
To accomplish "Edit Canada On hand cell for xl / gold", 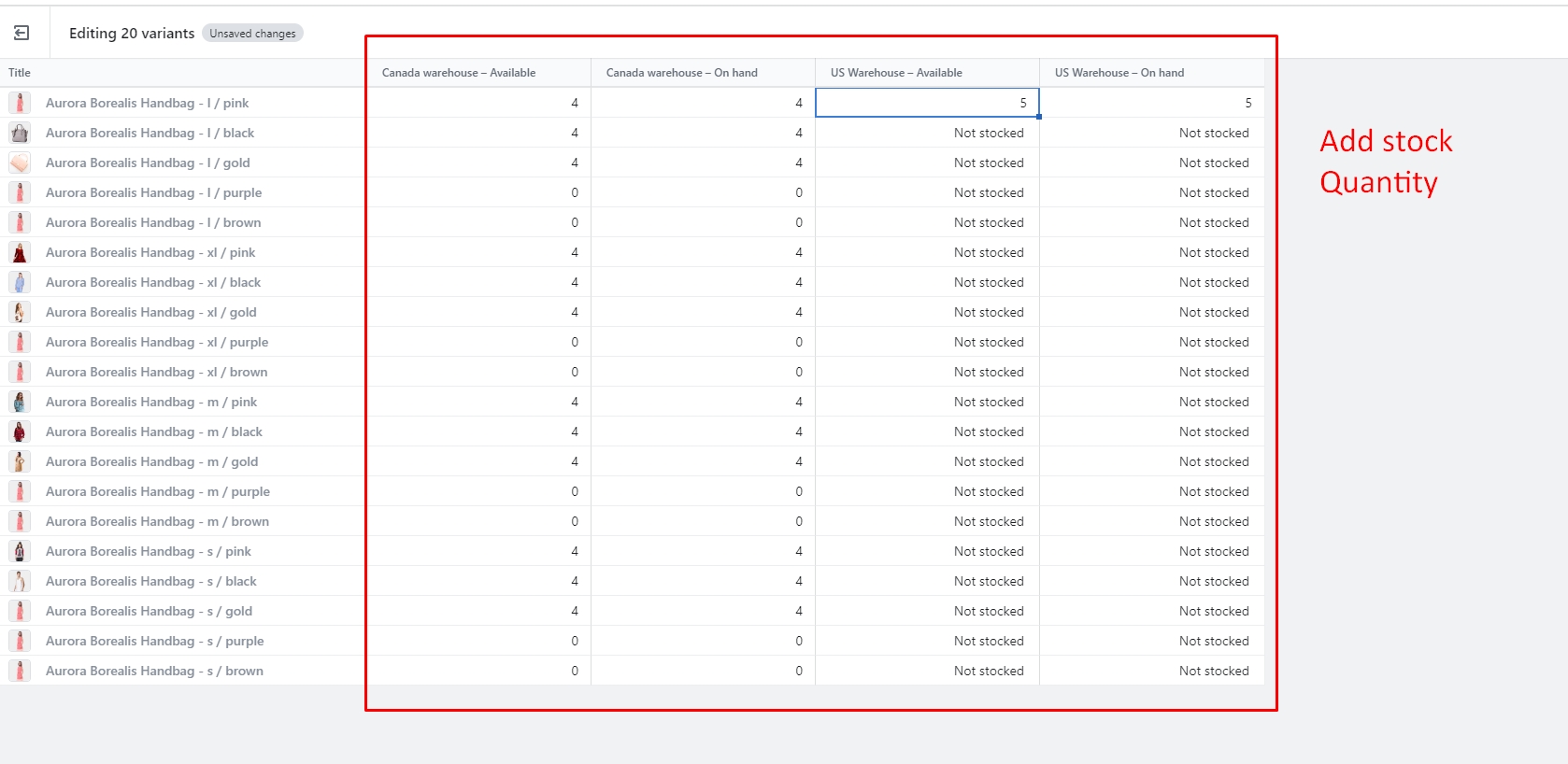I will coord(703,312).
